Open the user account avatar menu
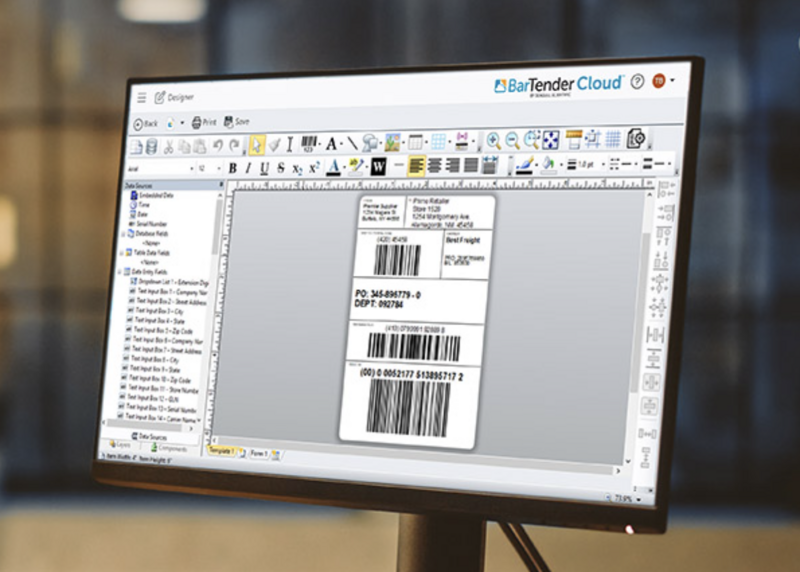800x572 pixels. (x=659, y=80)
